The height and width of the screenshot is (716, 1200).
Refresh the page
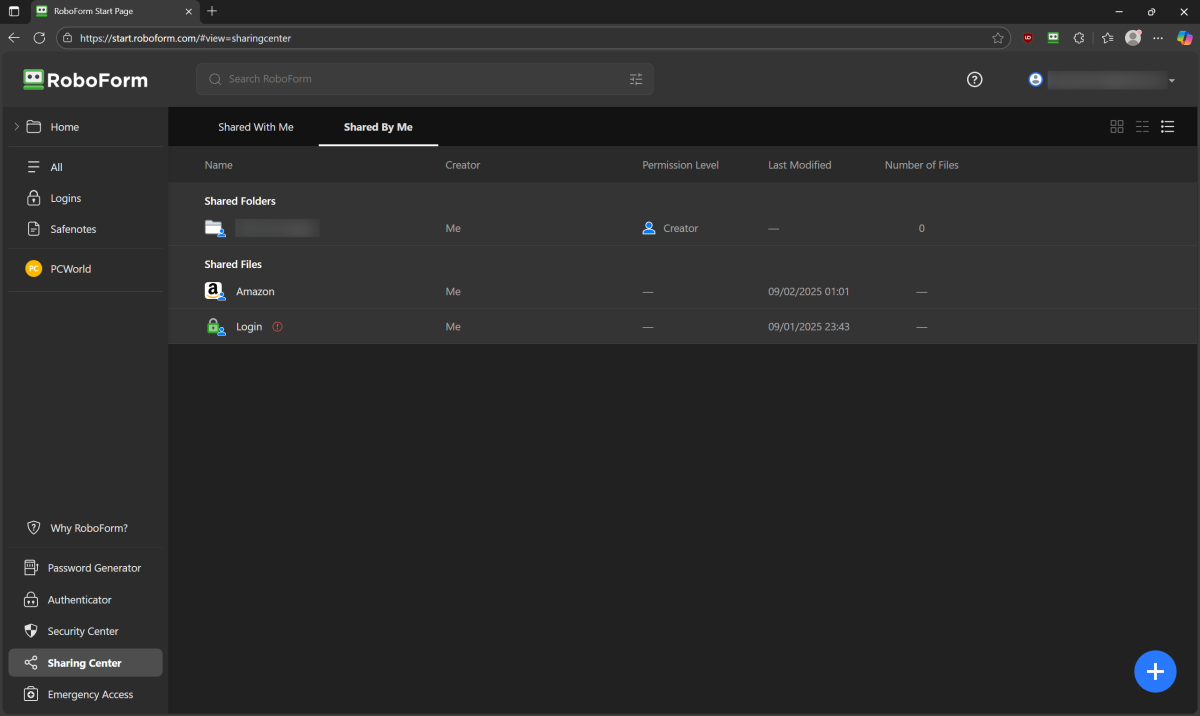click(x=39, y=38)
